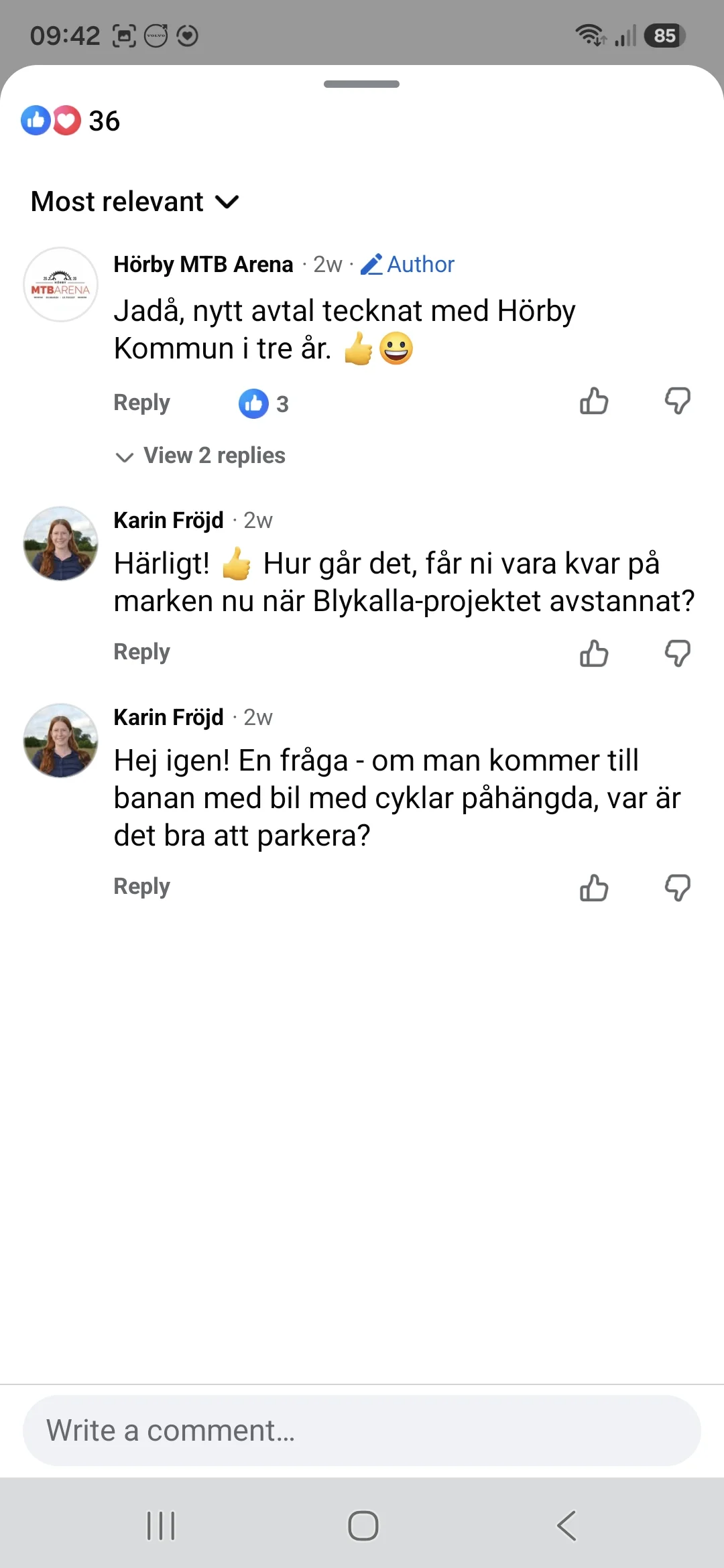Tap the Android back navigation button
The image size is (724, 1568).
pos(566,1526)
